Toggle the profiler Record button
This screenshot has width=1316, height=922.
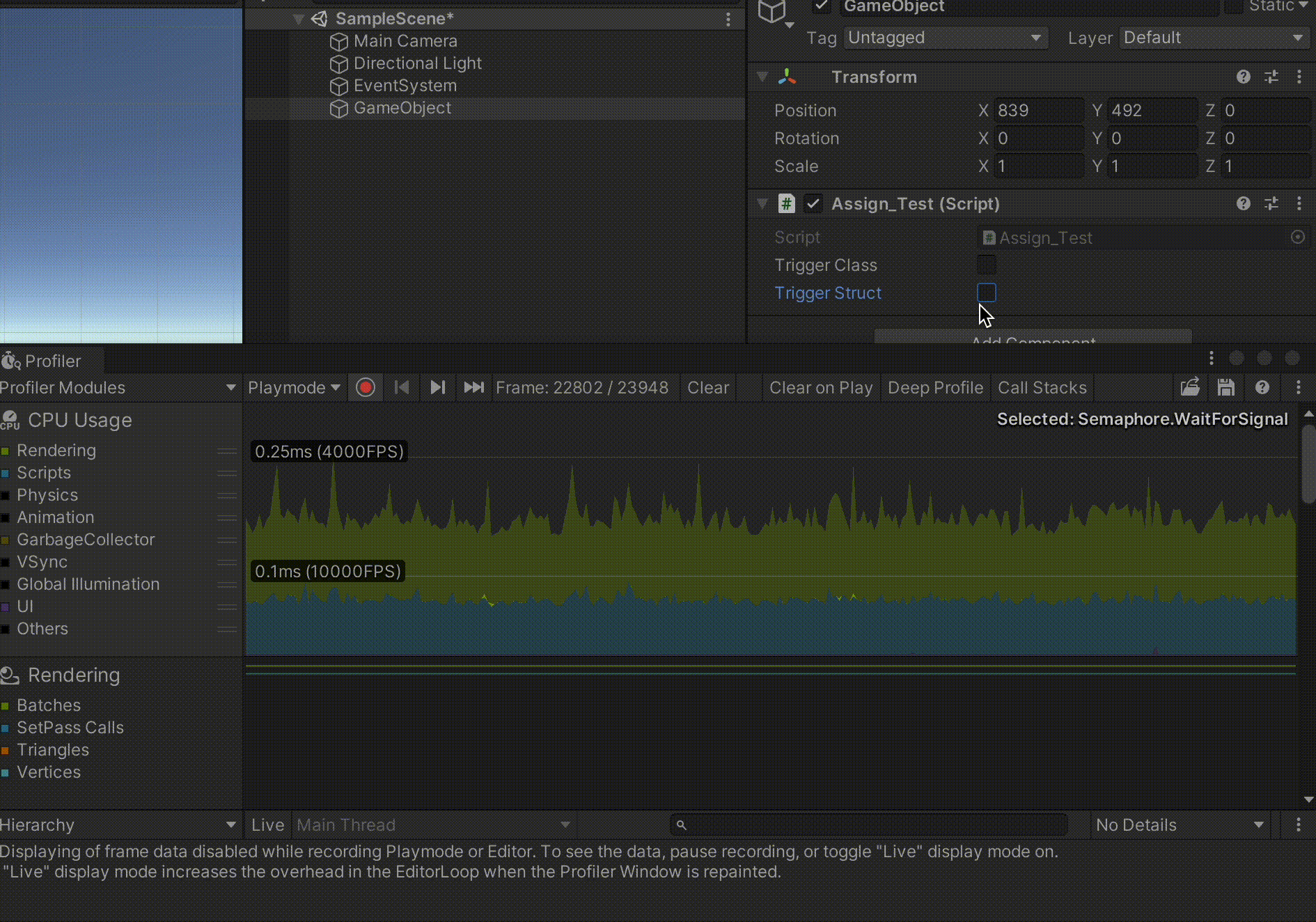[x=365, y=387]
